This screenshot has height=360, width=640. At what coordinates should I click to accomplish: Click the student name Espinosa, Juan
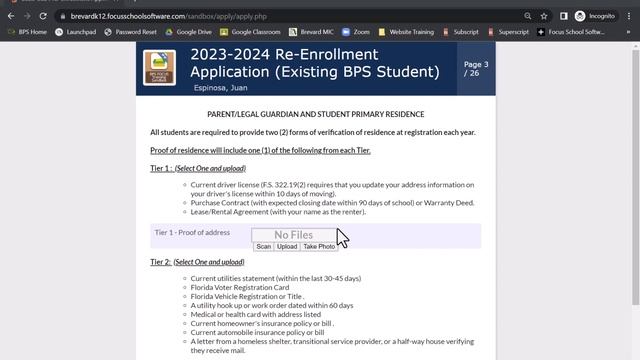click(x=220, y=88)
